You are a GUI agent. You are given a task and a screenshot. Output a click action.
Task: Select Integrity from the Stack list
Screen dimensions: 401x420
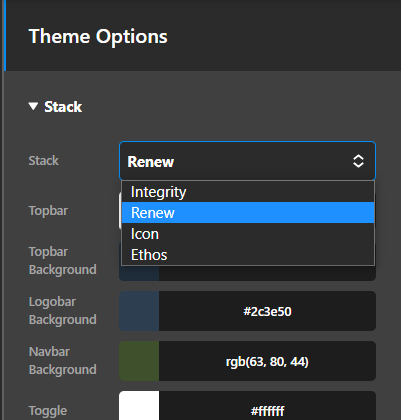click(248, 192)
